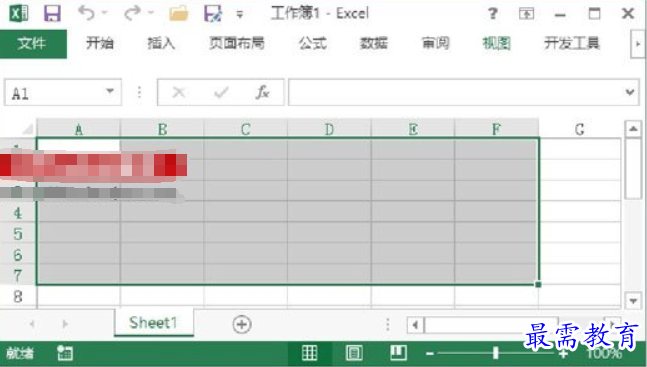The image size is (647, 367).
Task: Open the undo history dropdown arrow
Action: coord(104,13)
